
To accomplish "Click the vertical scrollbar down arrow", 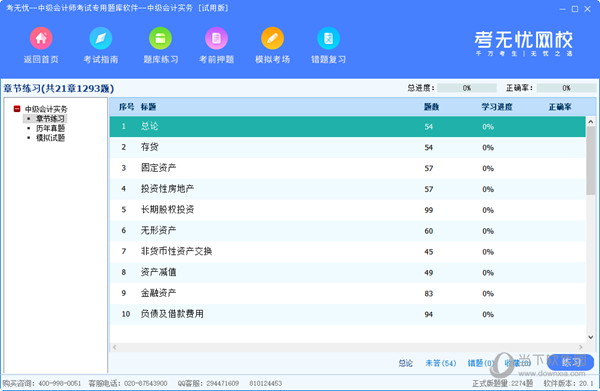I will (x=590, y=337).
